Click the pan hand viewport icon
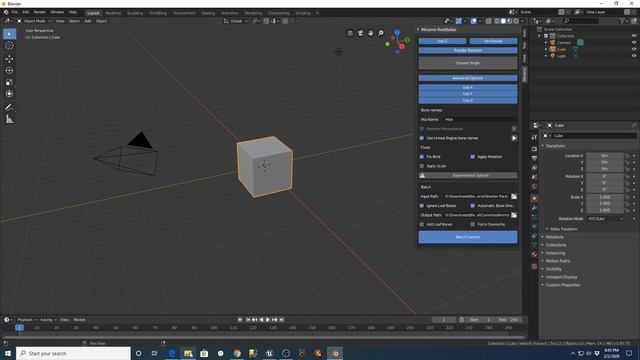The image size is (640, 360). point(370,33)
